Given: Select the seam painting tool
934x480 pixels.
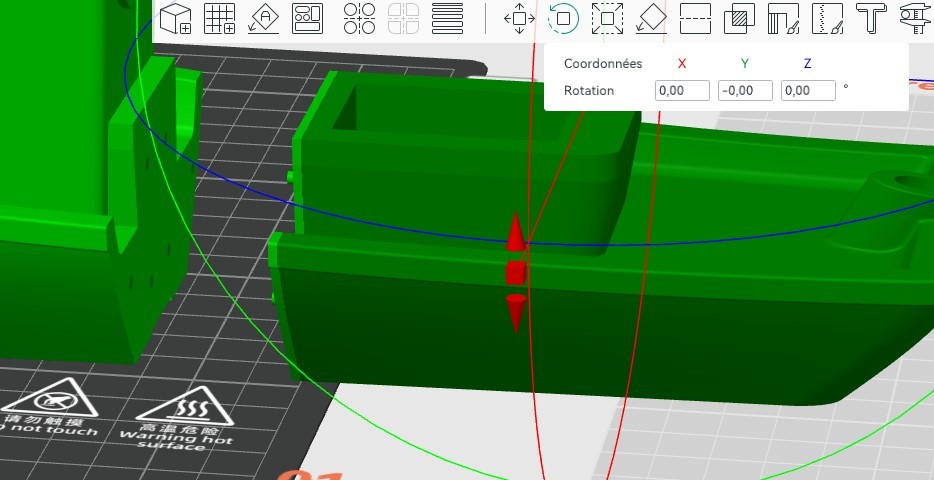Looking at the screenshot, I should 827,18.
